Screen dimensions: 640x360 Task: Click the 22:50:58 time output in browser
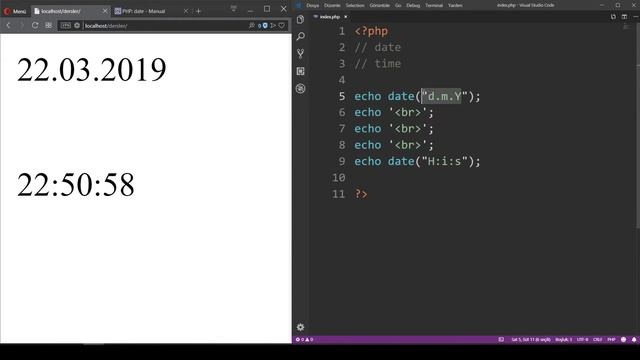[x=76, y=184]
